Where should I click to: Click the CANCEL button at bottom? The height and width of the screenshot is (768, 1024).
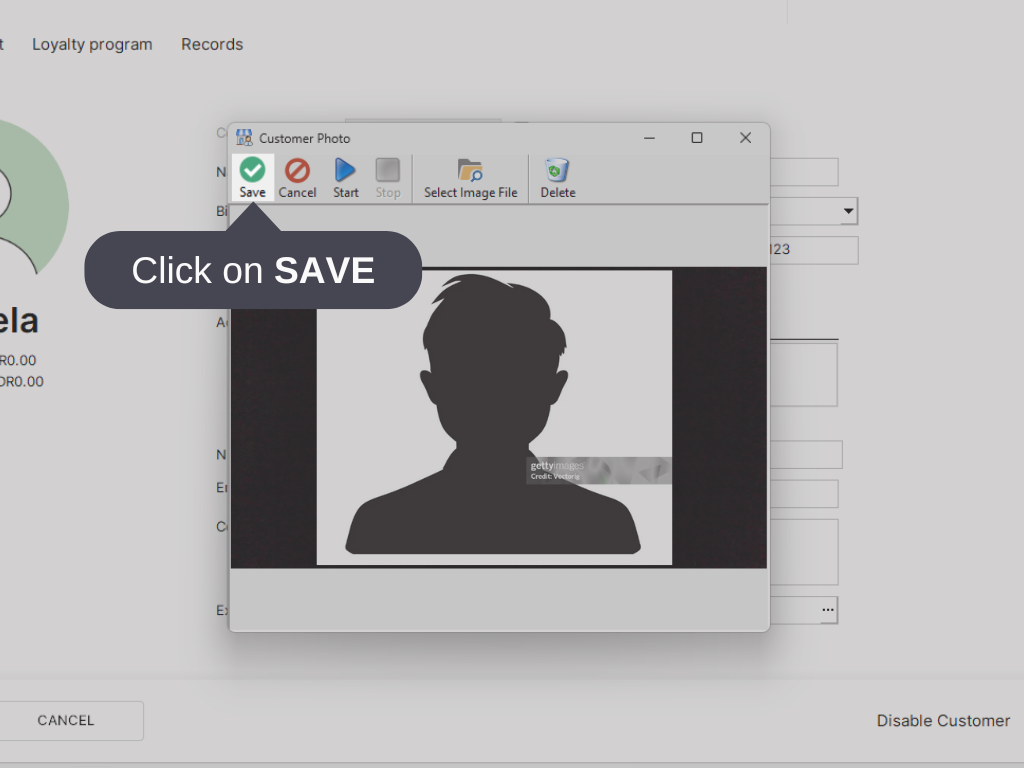point(65,720)
